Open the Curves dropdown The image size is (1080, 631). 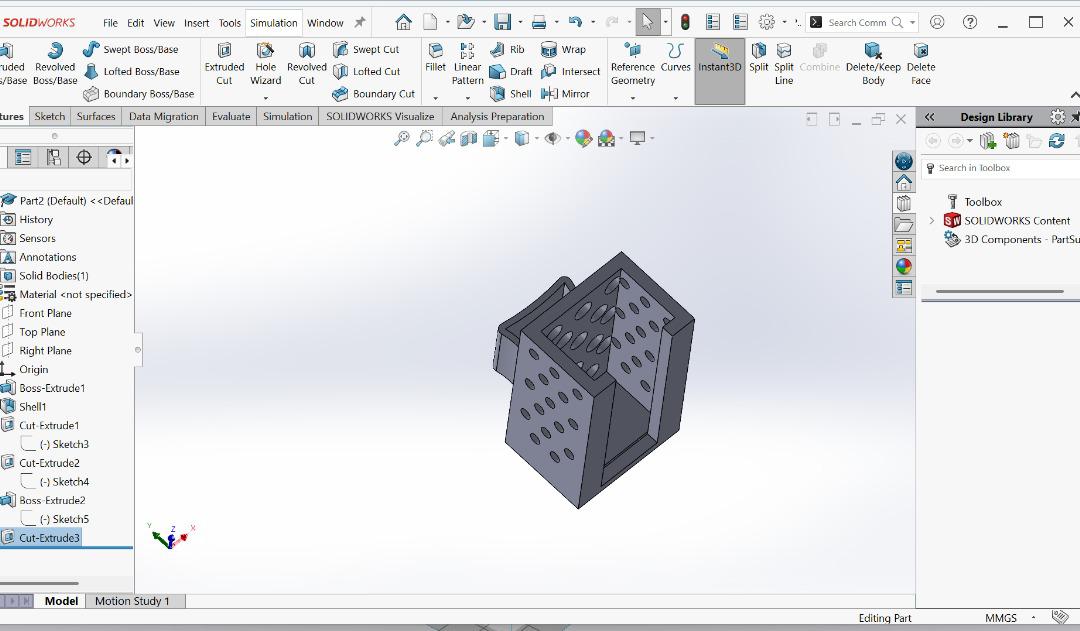676,98
